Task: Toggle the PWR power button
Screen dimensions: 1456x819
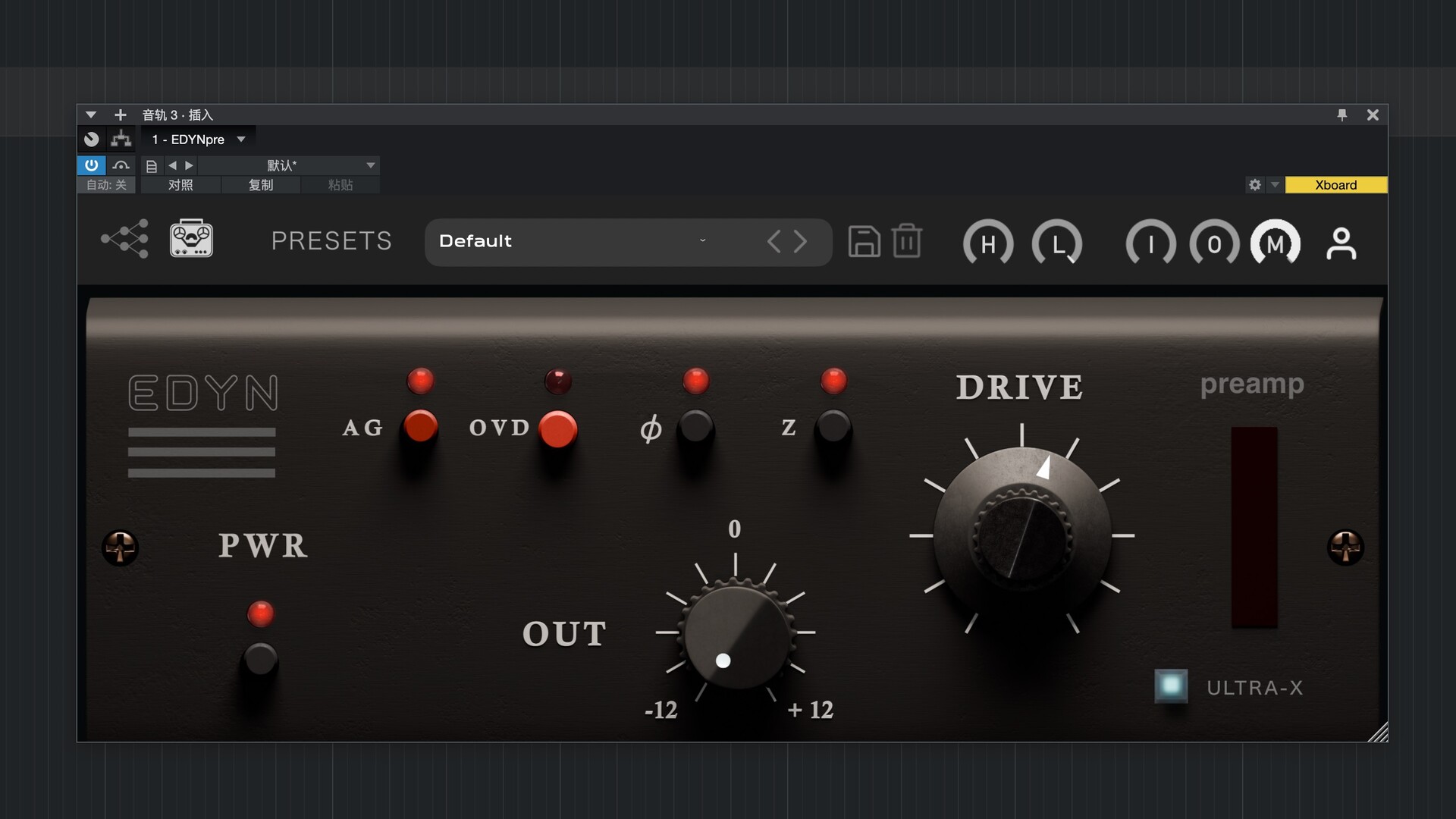Action: point(260,660)
